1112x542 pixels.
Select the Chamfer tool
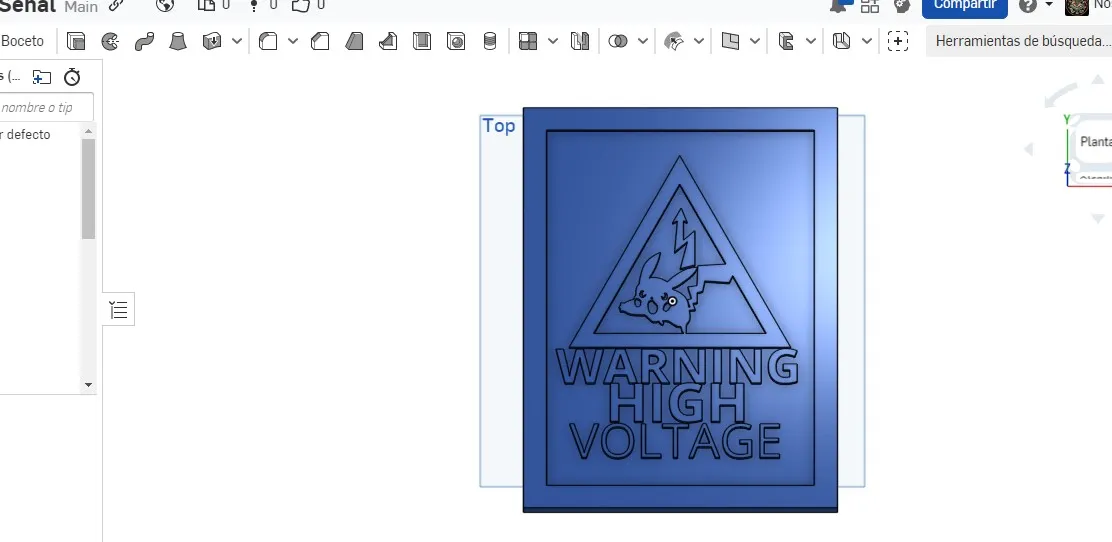point(320,41)
